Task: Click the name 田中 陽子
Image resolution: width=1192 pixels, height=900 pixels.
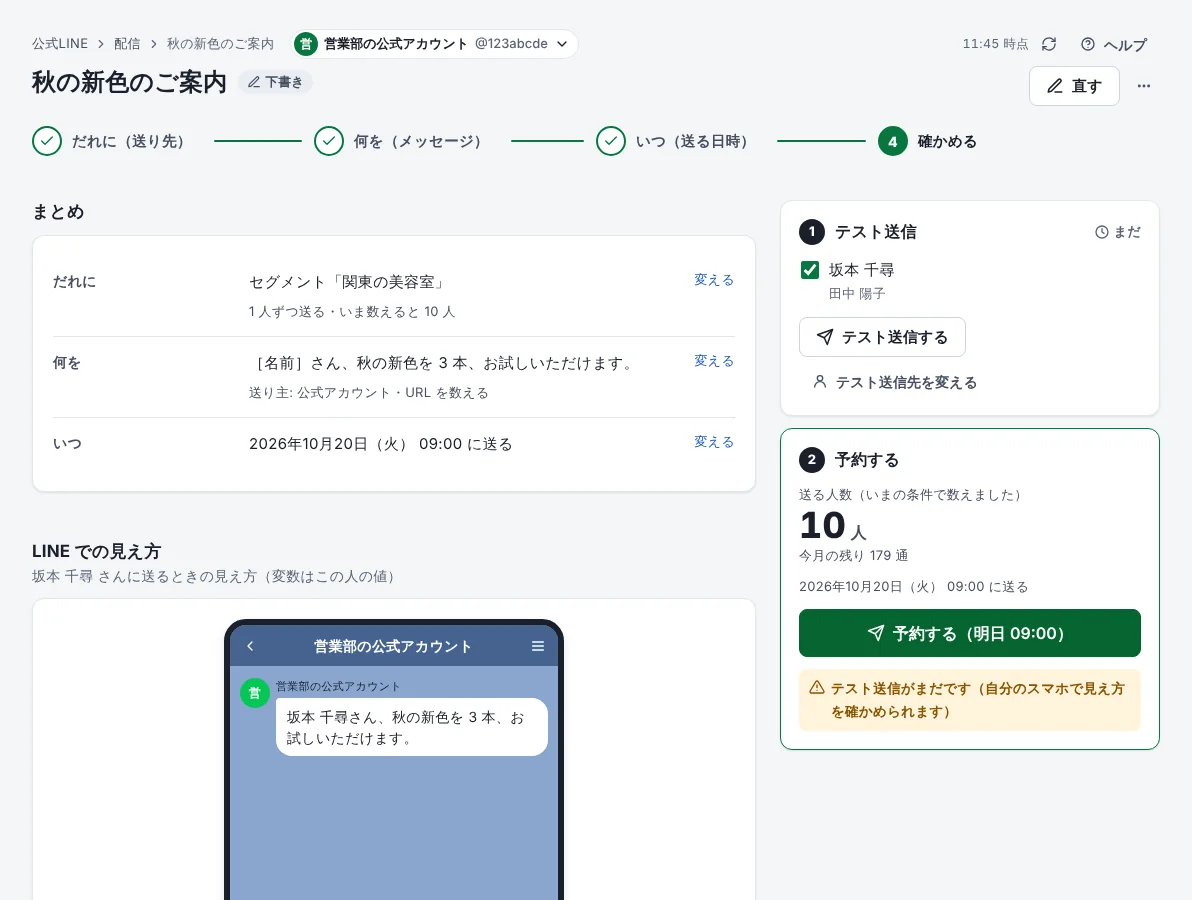Action: pyautogui.click(x=857, y=293)
